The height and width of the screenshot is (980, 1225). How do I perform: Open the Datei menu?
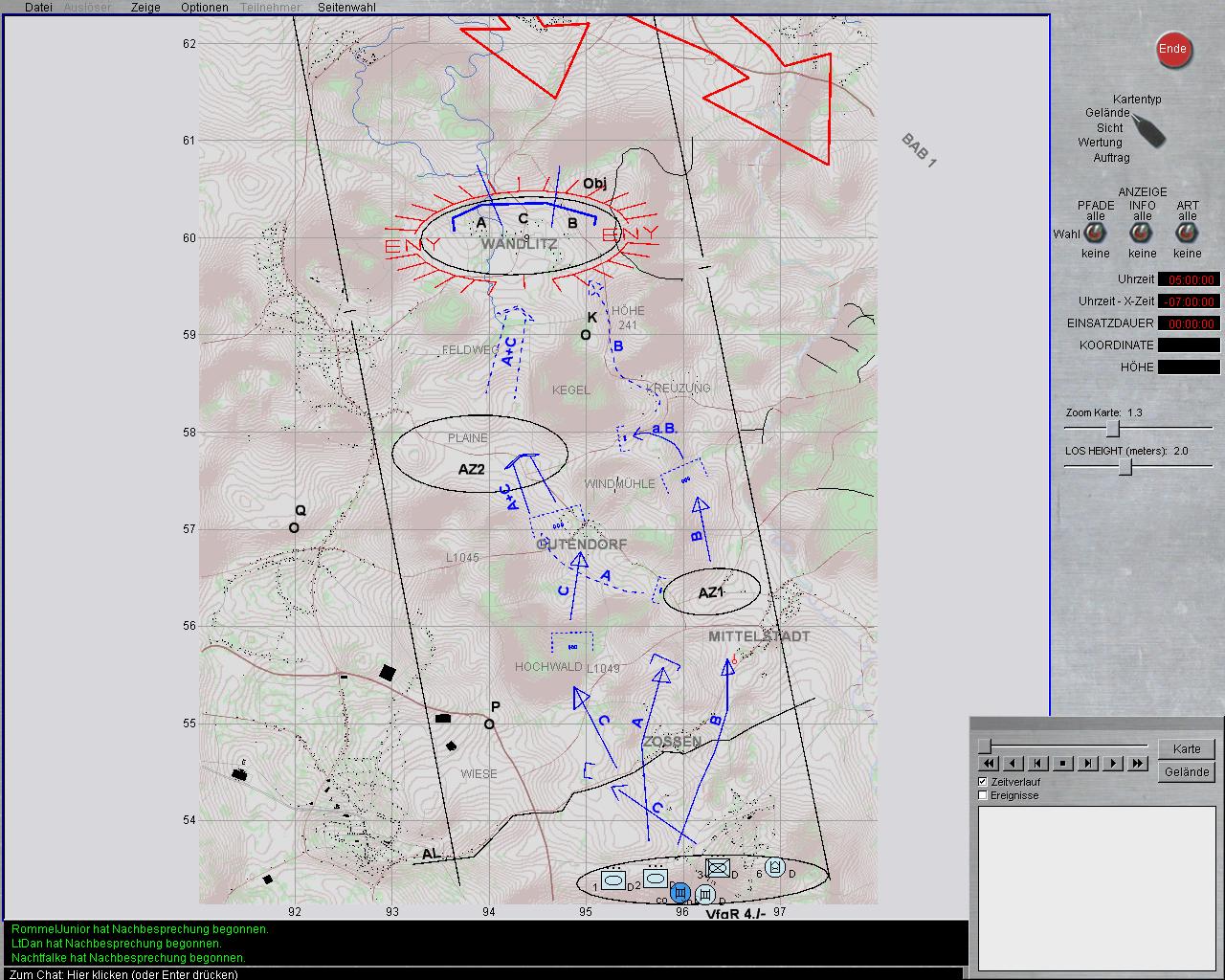click(x=38, y=7)
